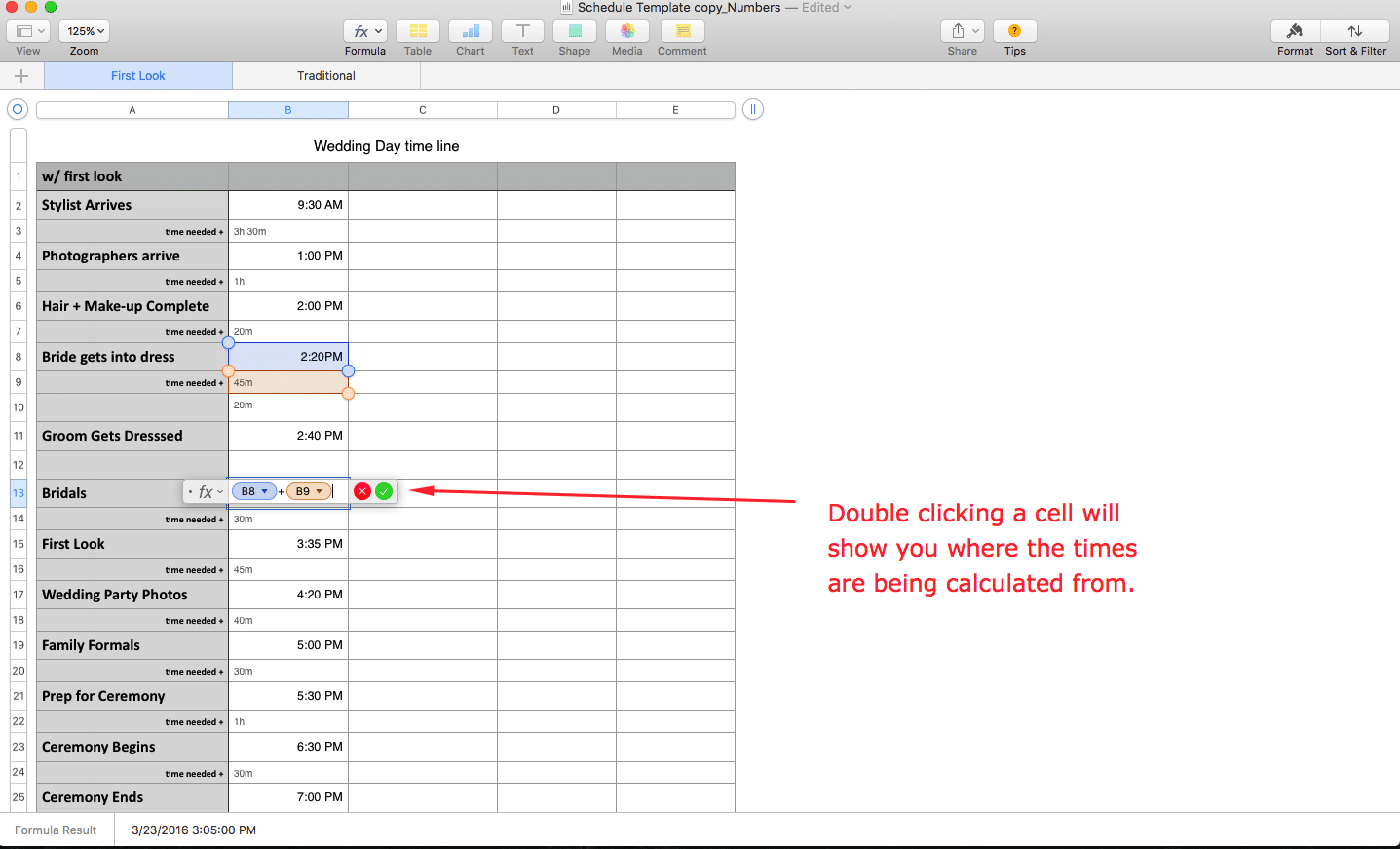Viewport: 1400px width, 849px height.
Task: Select row 13 header
Action: [x=19, y=493]
